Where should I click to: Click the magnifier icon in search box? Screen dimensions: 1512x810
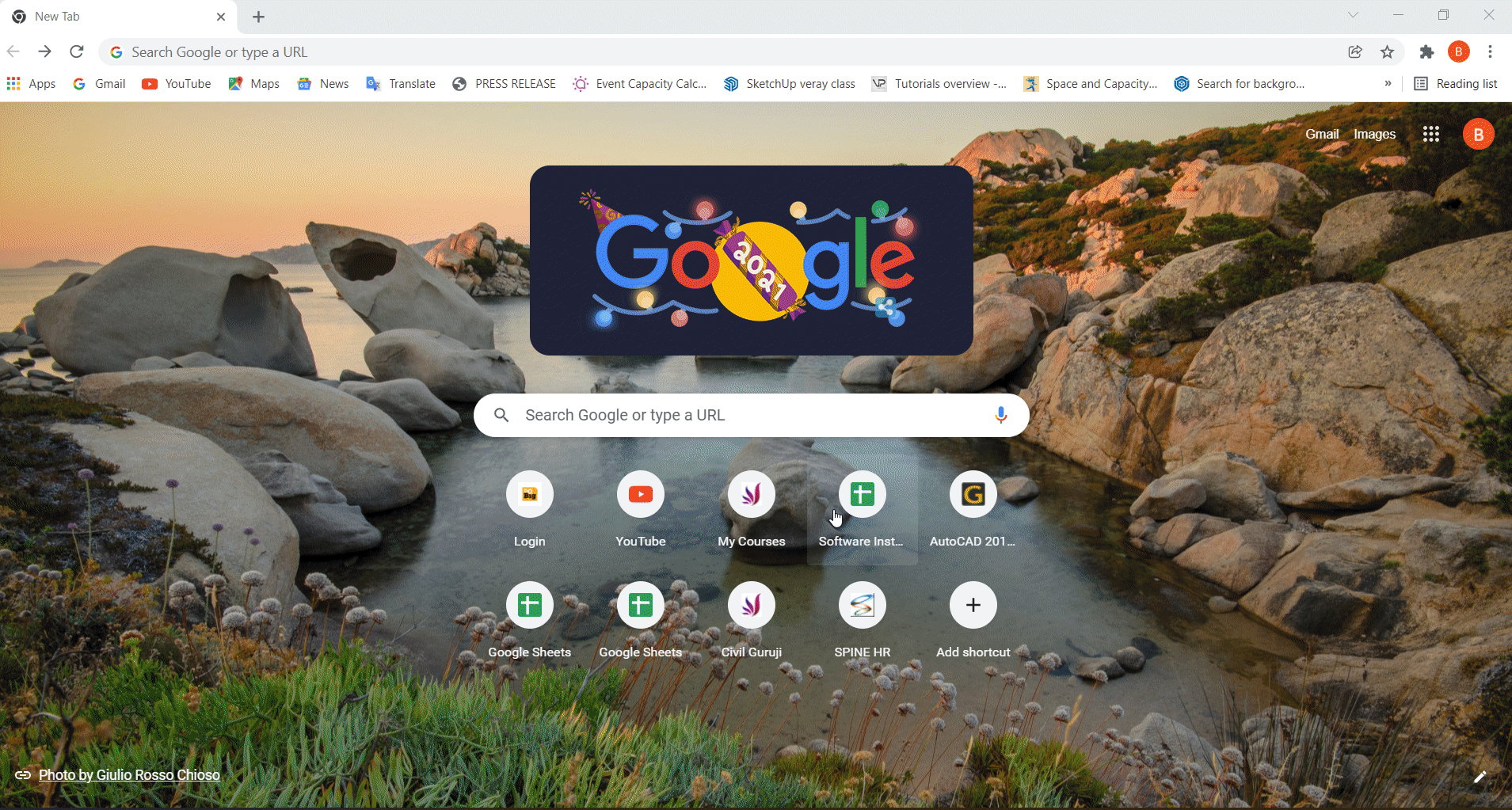pyautogui.click(x=501, y=415)
